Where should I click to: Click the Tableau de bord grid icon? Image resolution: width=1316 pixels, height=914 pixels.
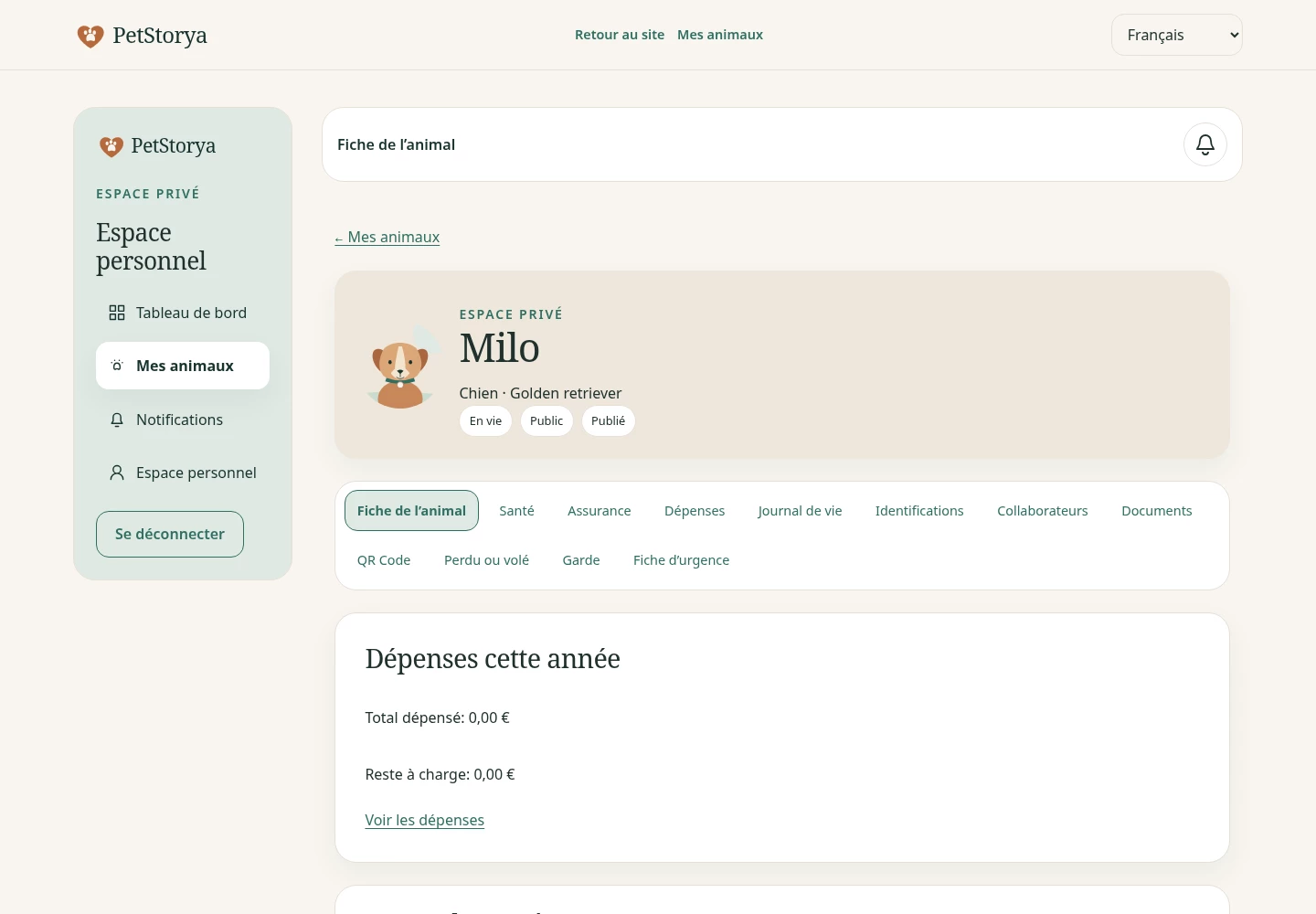(117, 313)
